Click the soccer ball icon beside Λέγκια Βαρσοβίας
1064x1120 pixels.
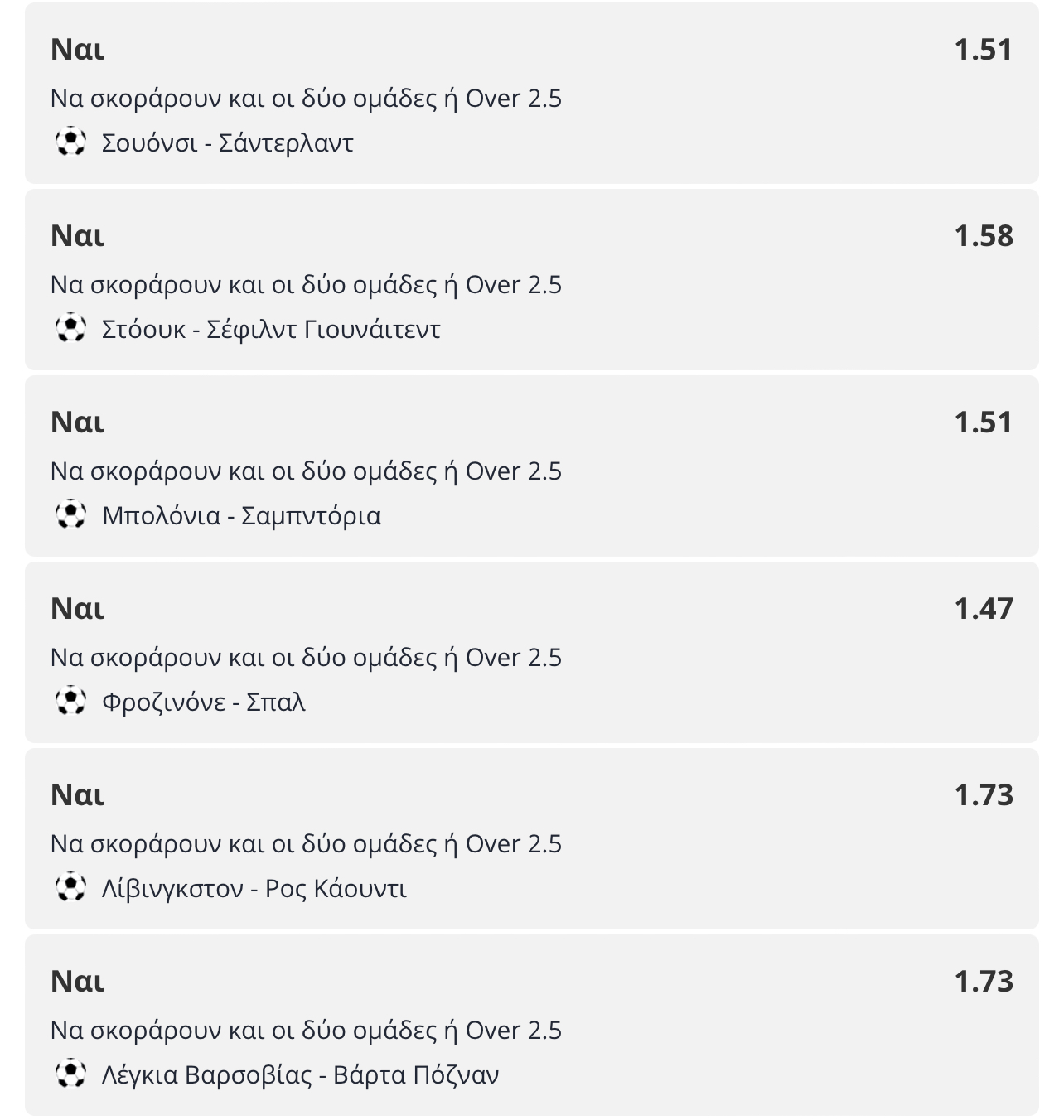(70, 1074)
